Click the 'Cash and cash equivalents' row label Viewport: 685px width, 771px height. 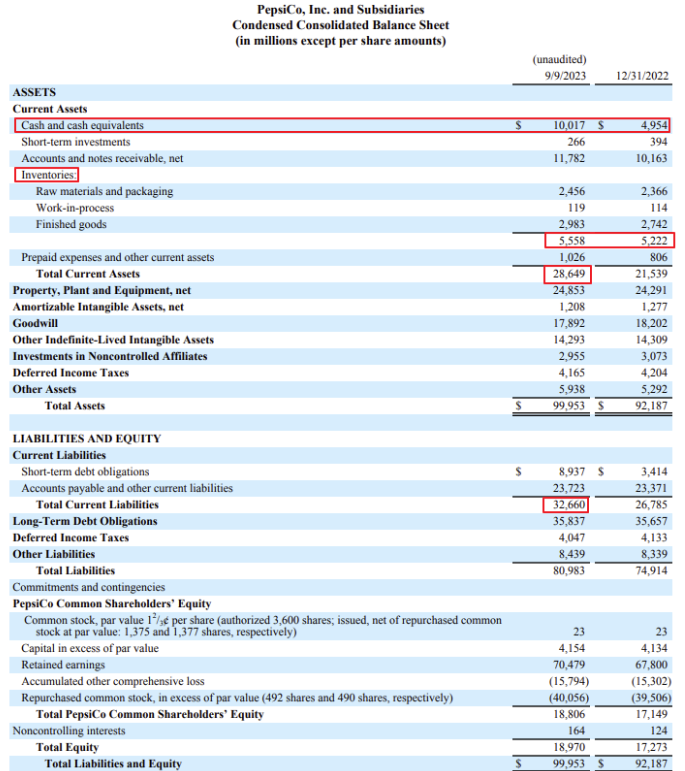[x=82, y=125]
